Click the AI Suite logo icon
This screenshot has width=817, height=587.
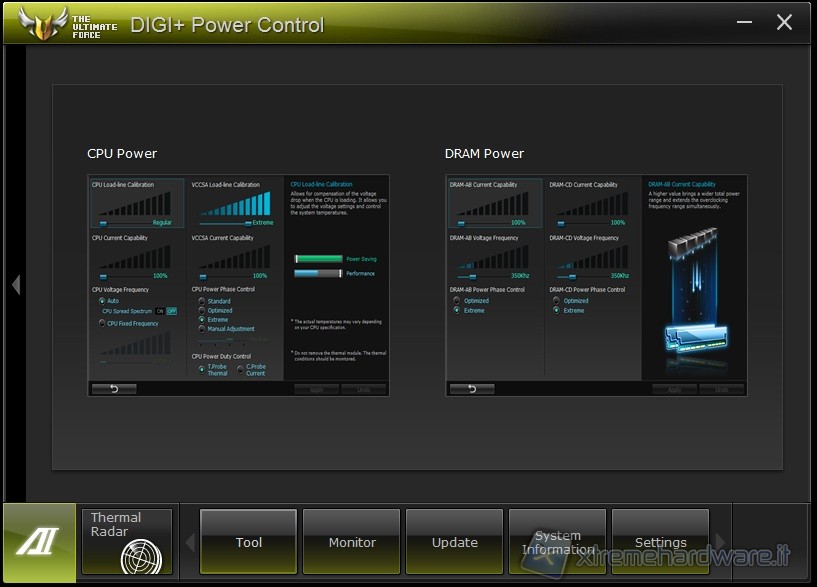click(x=38, y=542)
